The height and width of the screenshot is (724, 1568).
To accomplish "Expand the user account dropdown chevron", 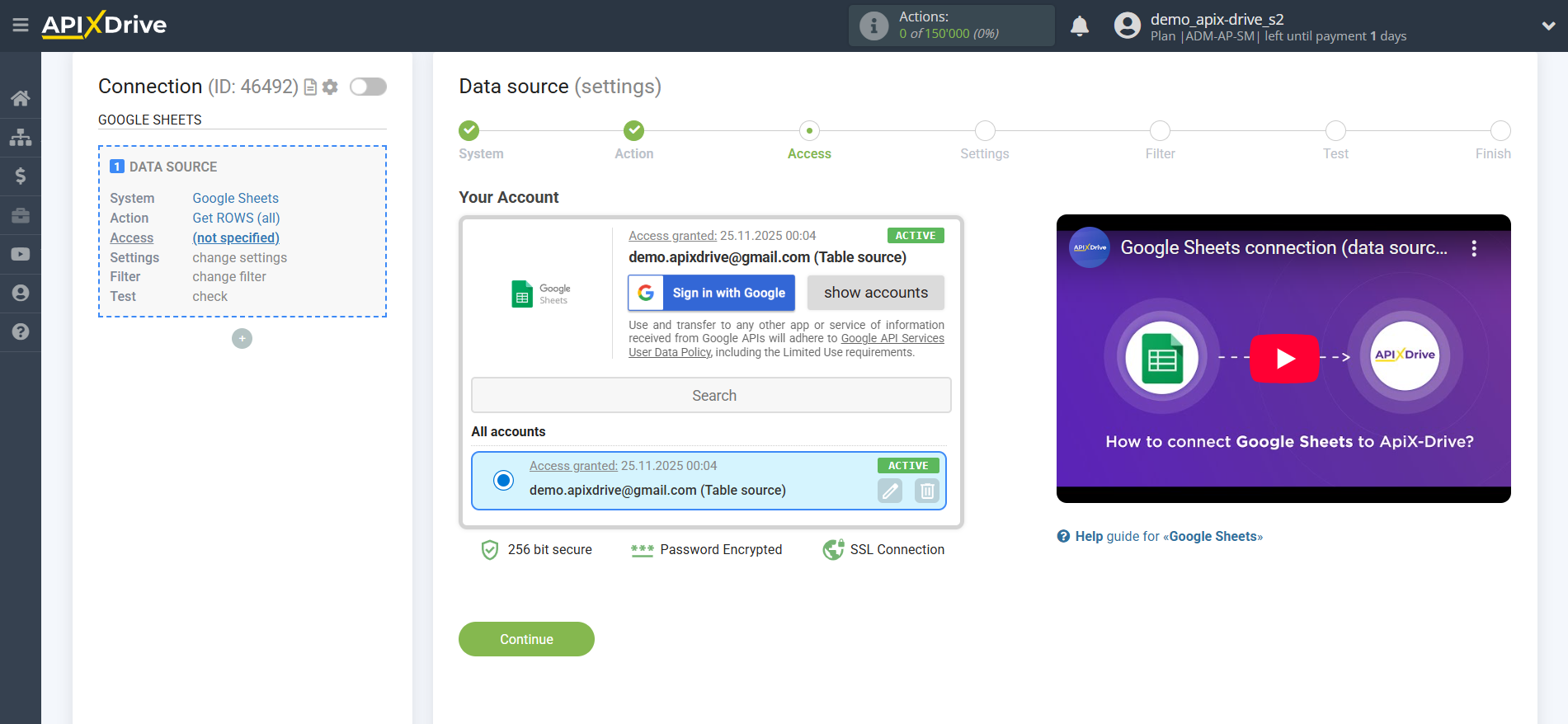I will pos(1548,26).
